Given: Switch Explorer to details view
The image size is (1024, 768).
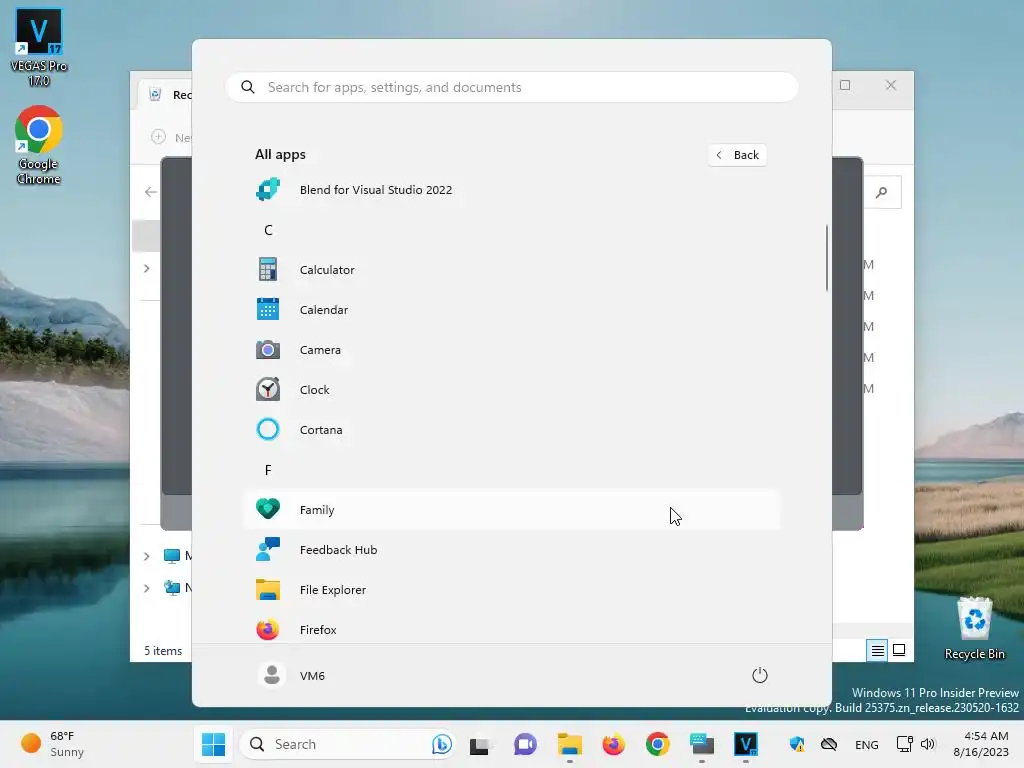Looking at the screenshot, I should pyautogui.click(x=877, y=650).
